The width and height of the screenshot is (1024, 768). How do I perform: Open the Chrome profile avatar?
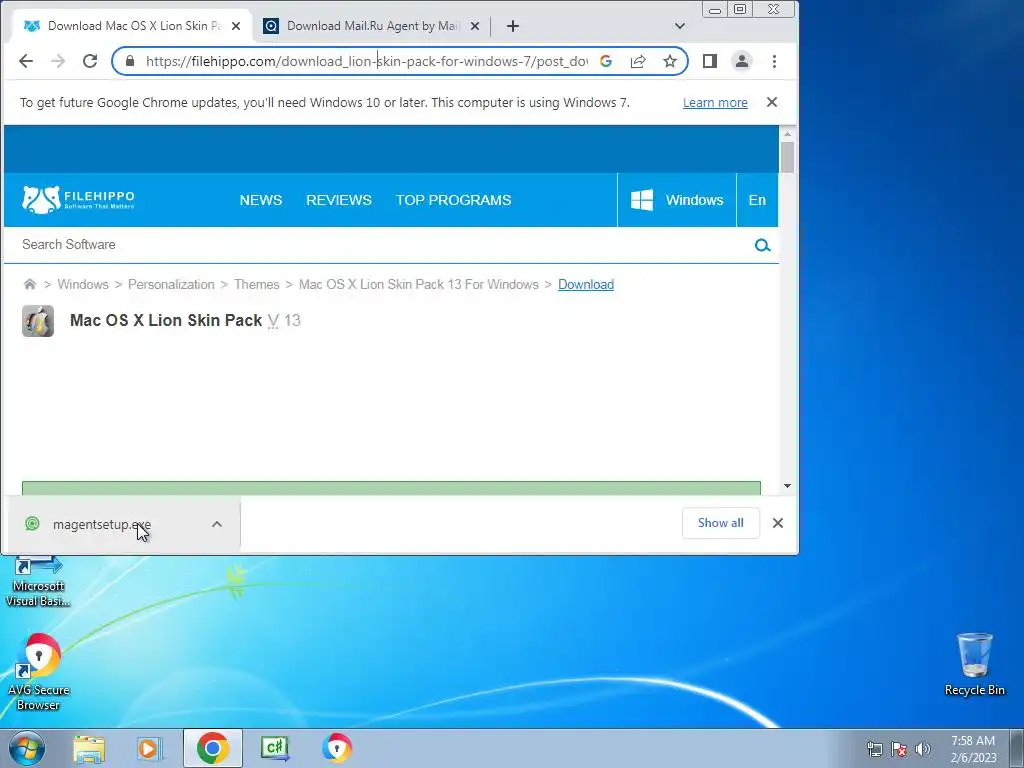pos(742,61)
